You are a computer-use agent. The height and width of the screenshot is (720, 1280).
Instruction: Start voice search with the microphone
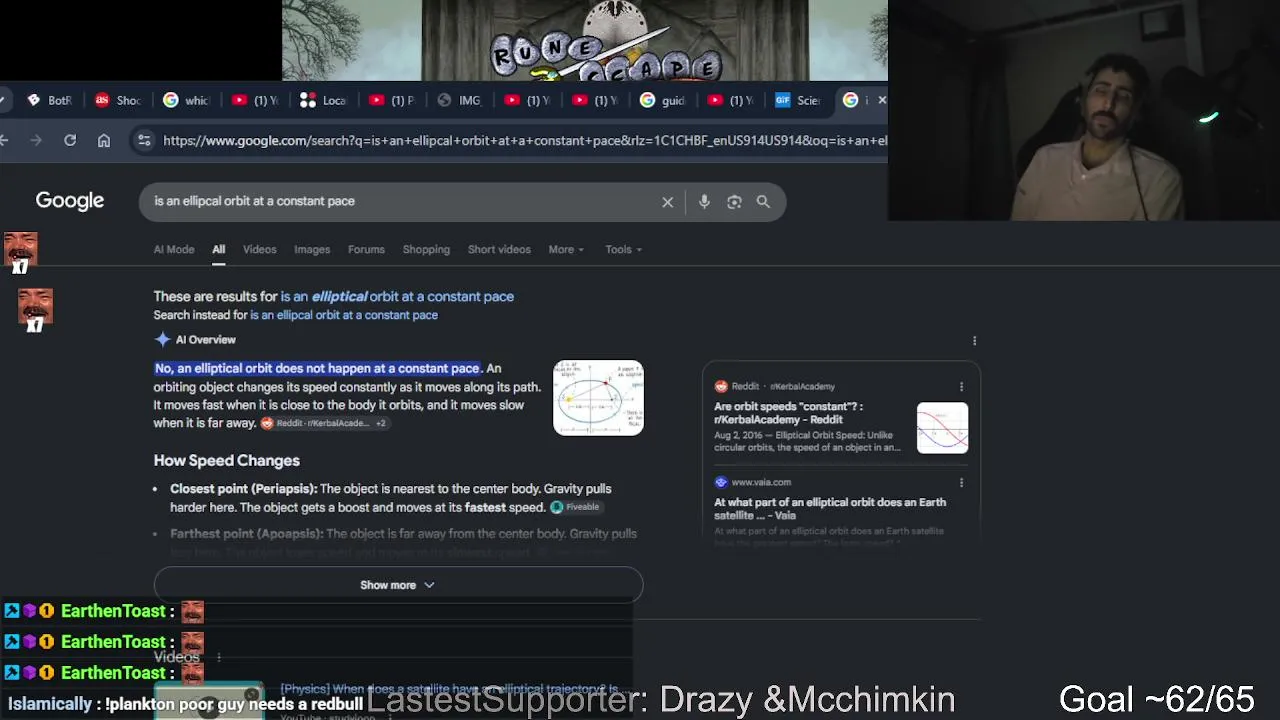click(704, 202)
